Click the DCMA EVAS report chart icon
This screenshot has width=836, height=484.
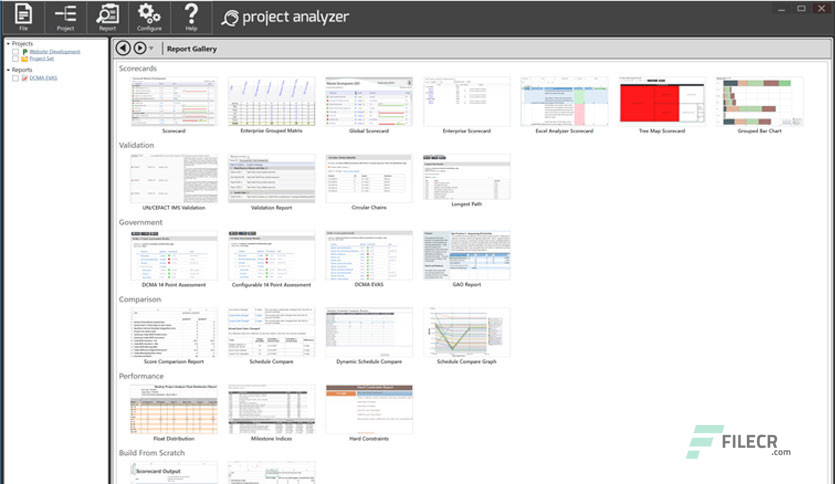click(25, 78)
